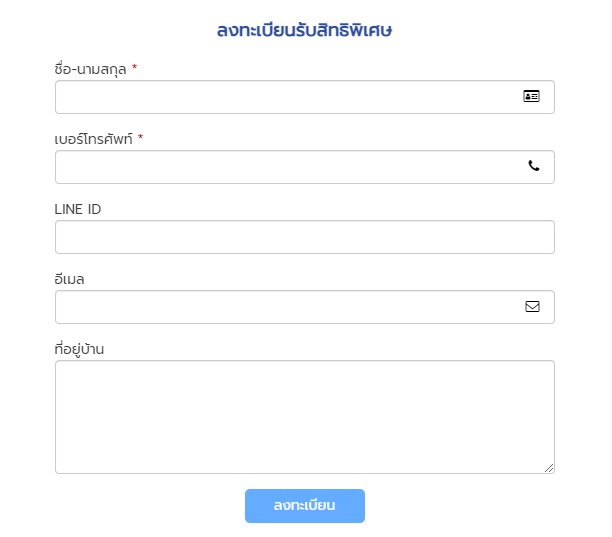The image size is (612, 537).
Task: Click inside the ที่อยู่บ้าน address textarea
Action: (x=304, y=417)
